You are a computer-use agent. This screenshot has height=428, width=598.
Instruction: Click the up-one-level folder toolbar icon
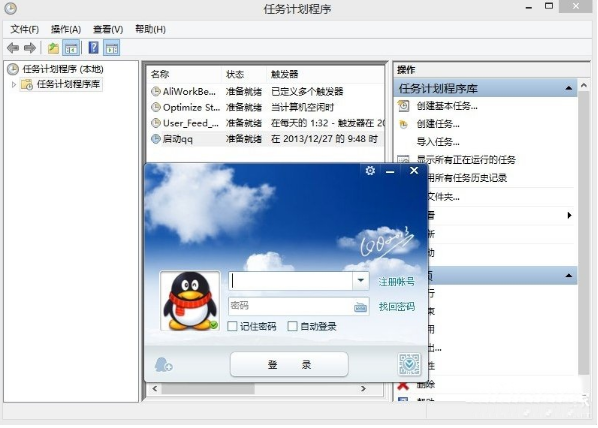53,48
